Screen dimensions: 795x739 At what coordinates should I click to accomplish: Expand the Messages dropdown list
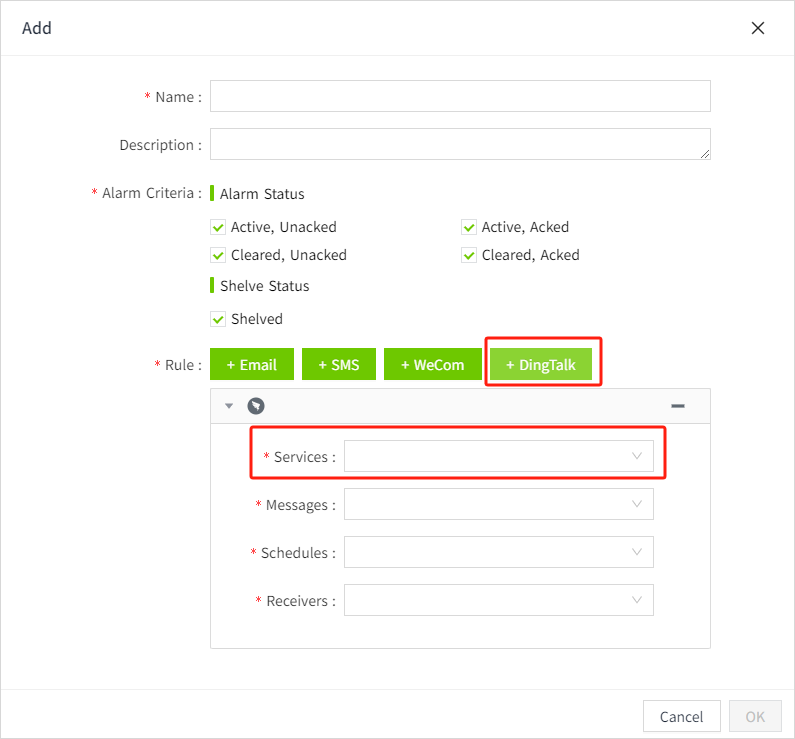coord(498,505)
